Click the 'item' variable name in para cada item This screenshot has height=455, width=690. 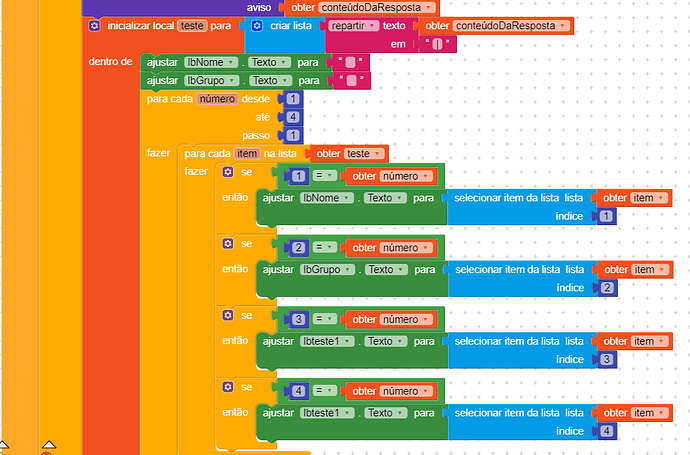pyautogui.click(x=246, y=153)
